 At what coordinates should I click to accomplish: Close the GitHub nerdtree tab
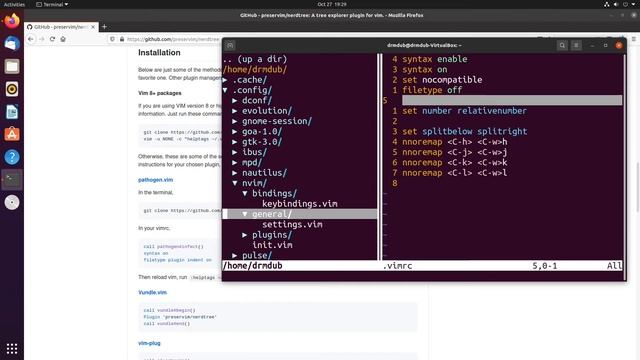(x=93, y=27)
